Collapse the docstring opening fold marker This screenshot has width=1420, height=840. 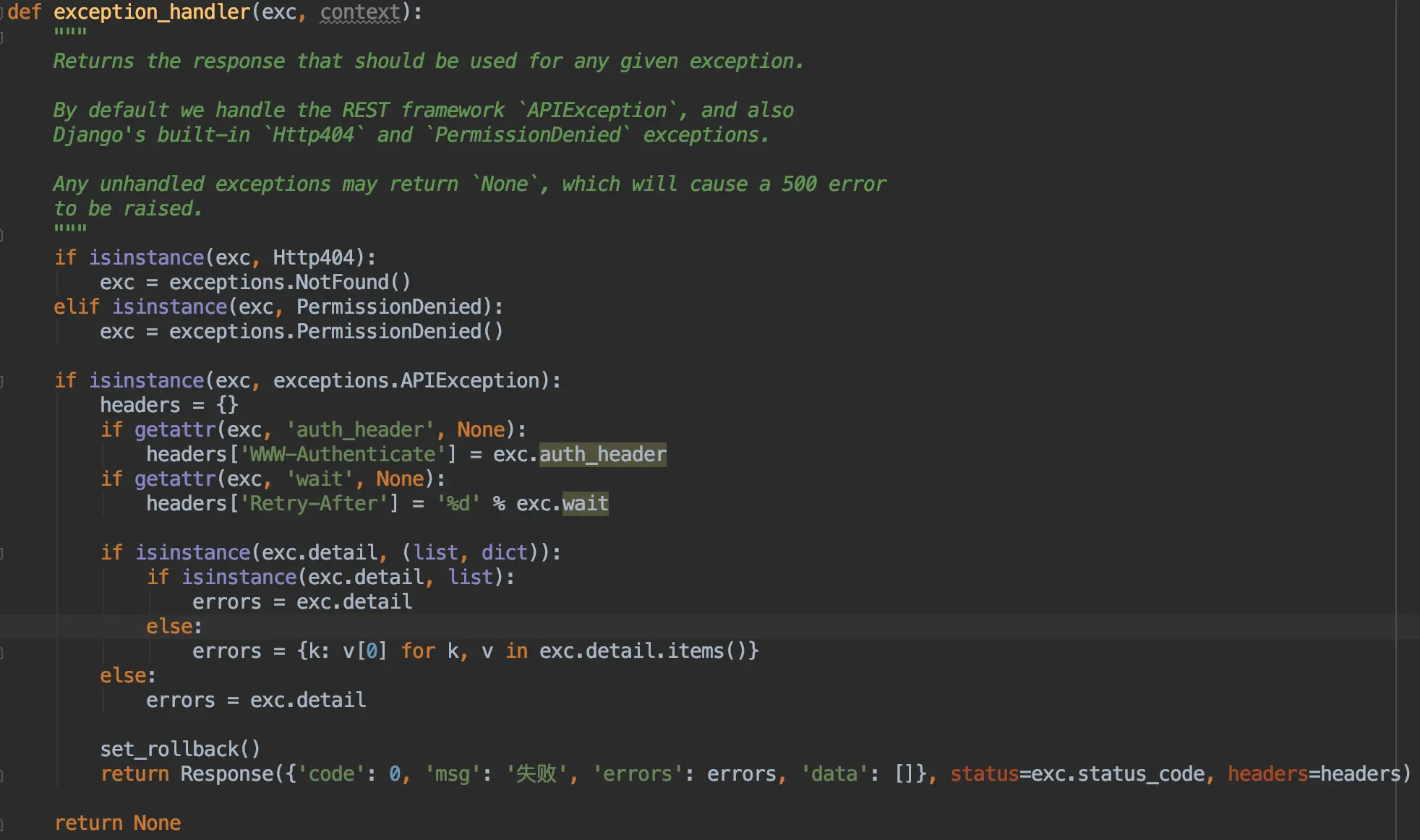[2, 38]
